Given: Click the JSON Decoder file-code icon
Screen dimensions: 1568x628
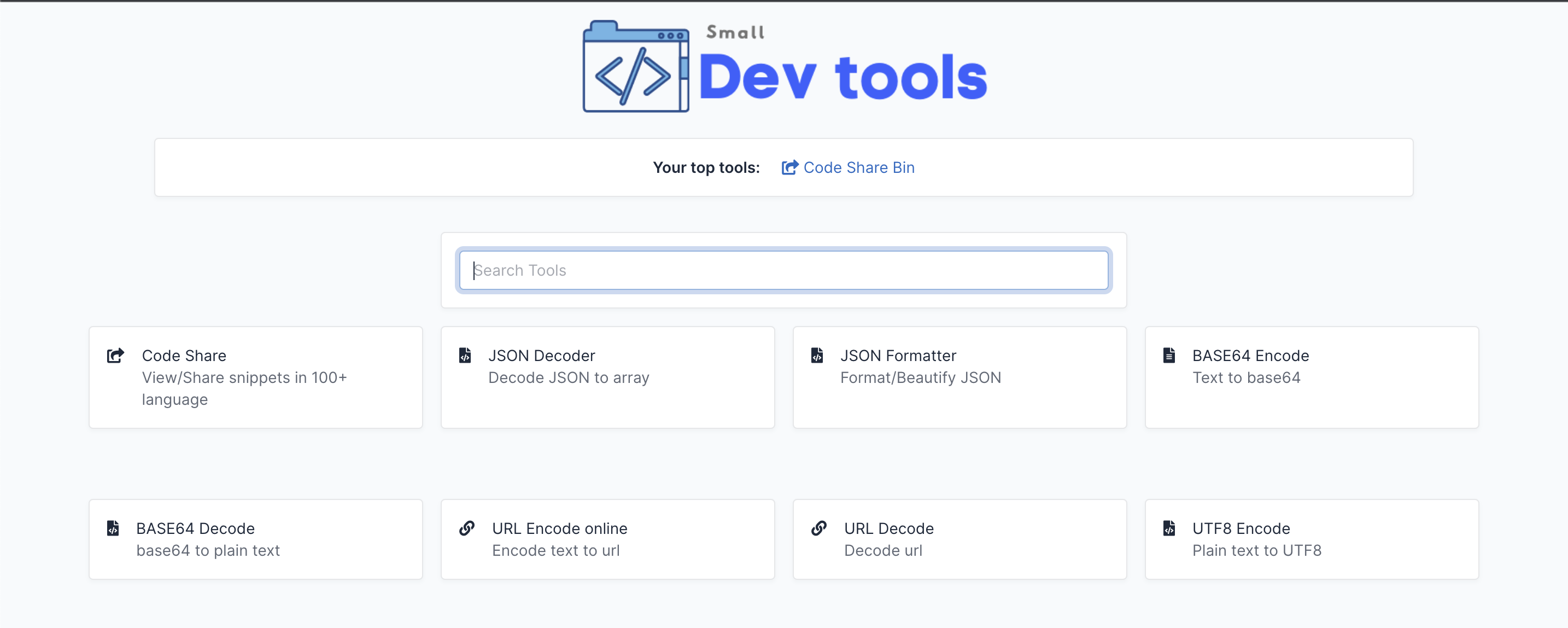Looking at the screenshot, I should [465, 355].
